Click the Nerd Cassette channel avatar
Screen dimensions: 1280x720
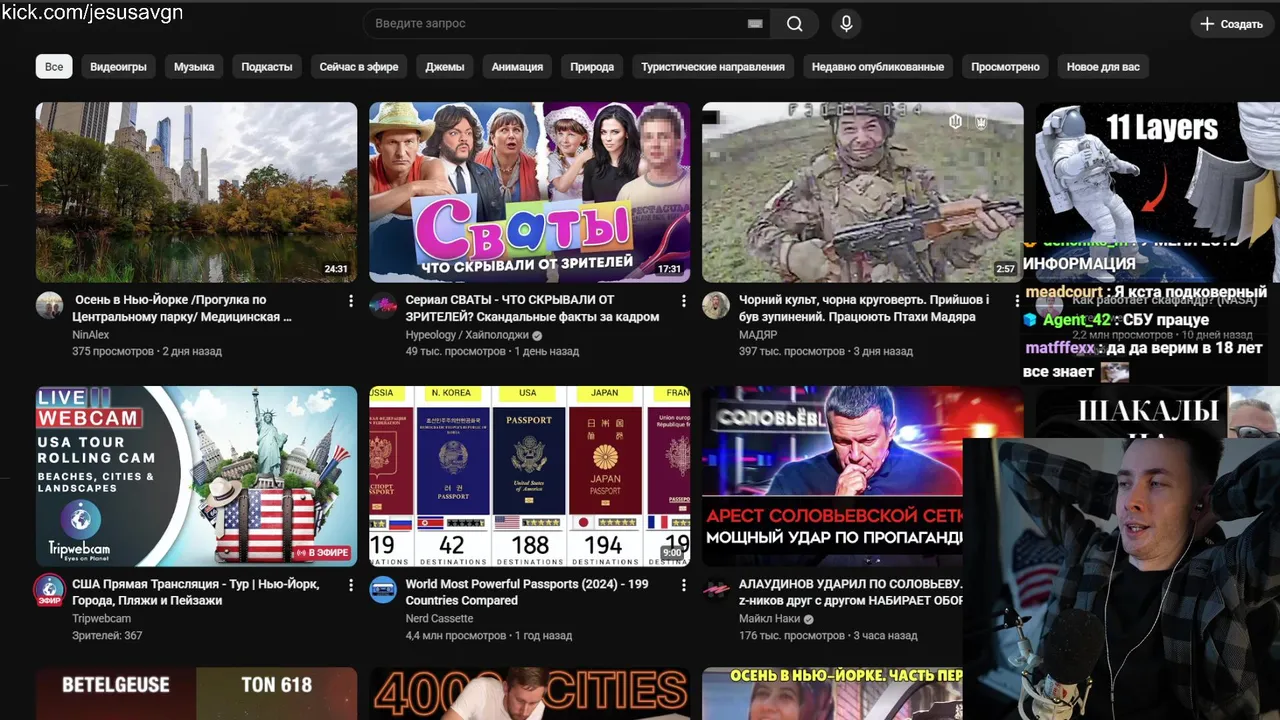(x=382, y=589)
